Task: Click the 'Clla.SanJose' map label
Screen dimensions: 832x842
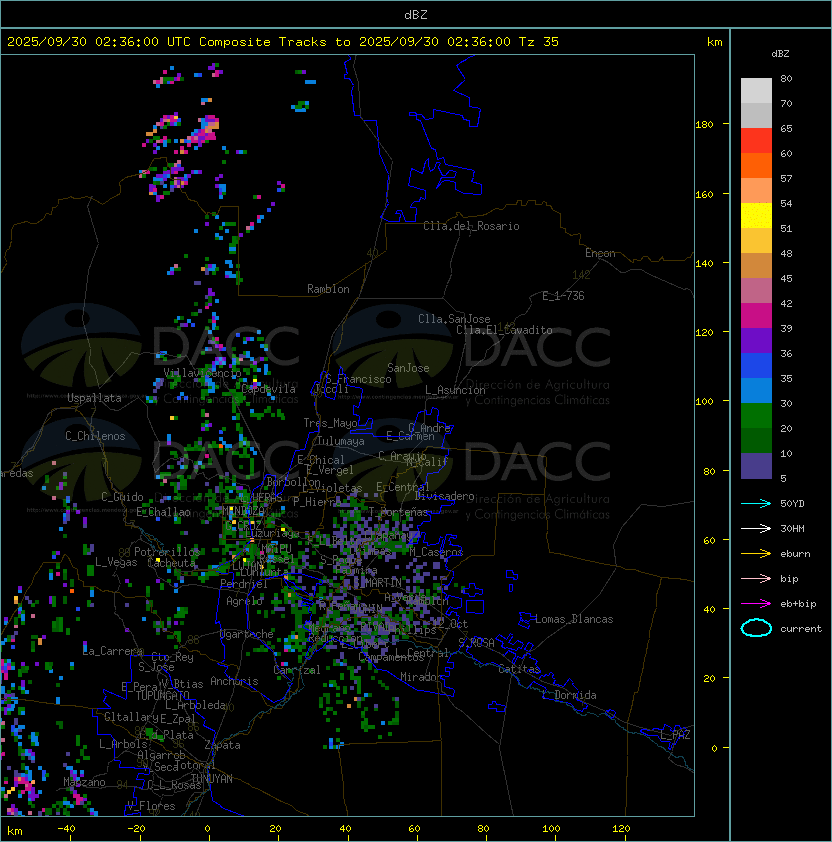Action: pos(454,319)
